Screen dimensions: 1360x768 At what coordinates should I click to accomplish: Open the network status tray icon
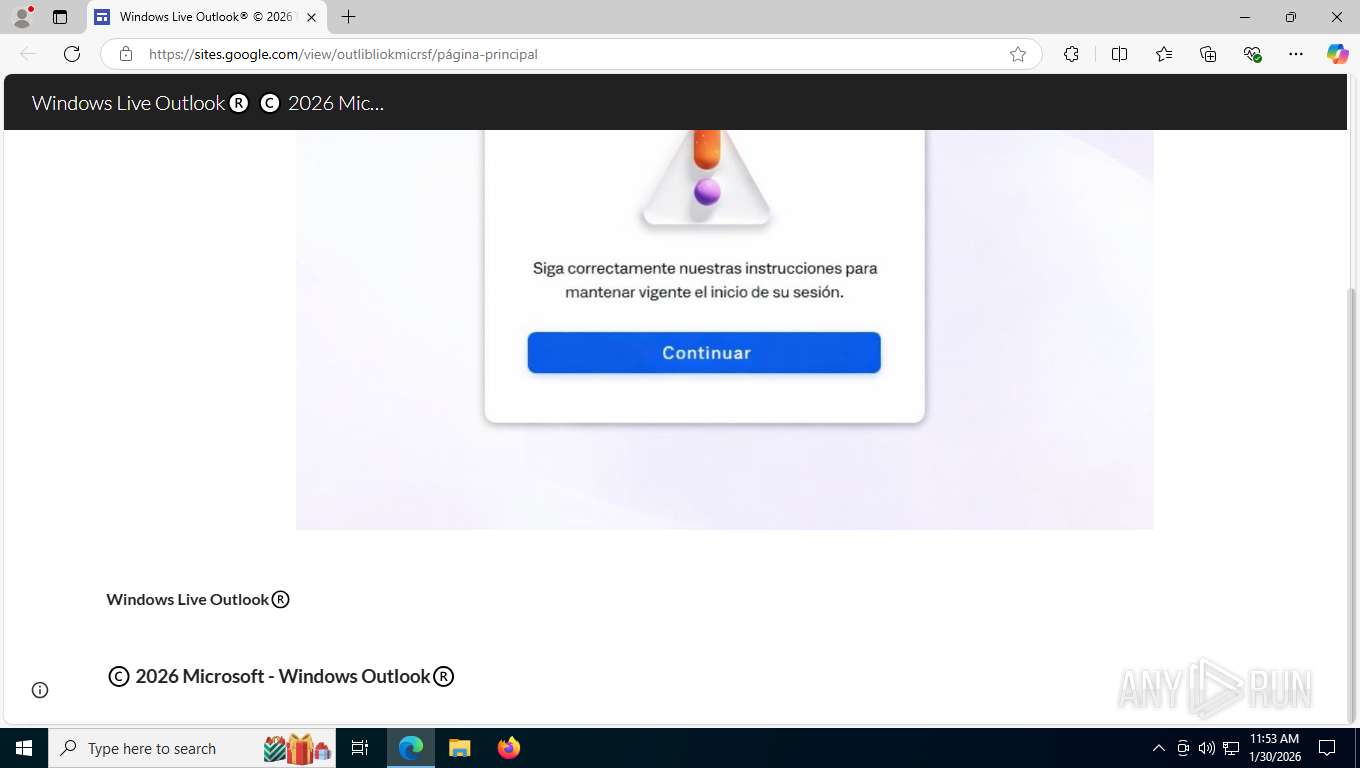[x=1231, y=748]
